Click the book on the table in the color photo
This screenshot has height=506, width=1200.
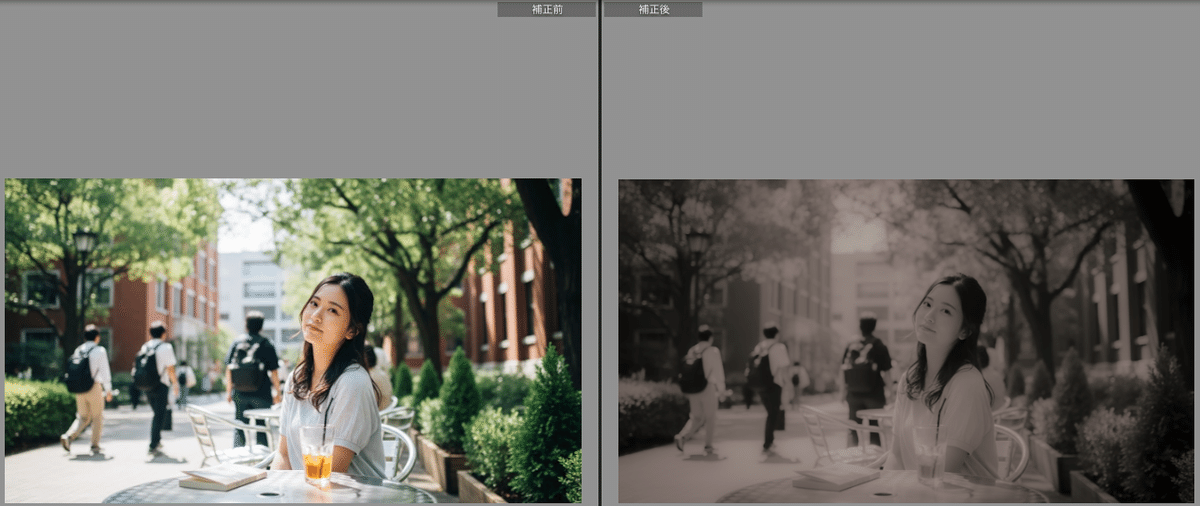coord(222,477)
